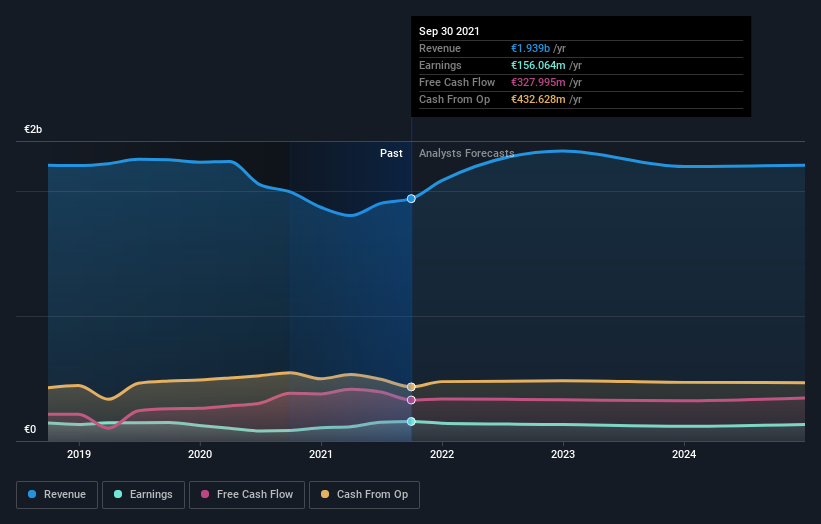Viewport: 821px width, 524px height.
Task: Click the €2b y-axis label
Action: click(x=33, y=129)
